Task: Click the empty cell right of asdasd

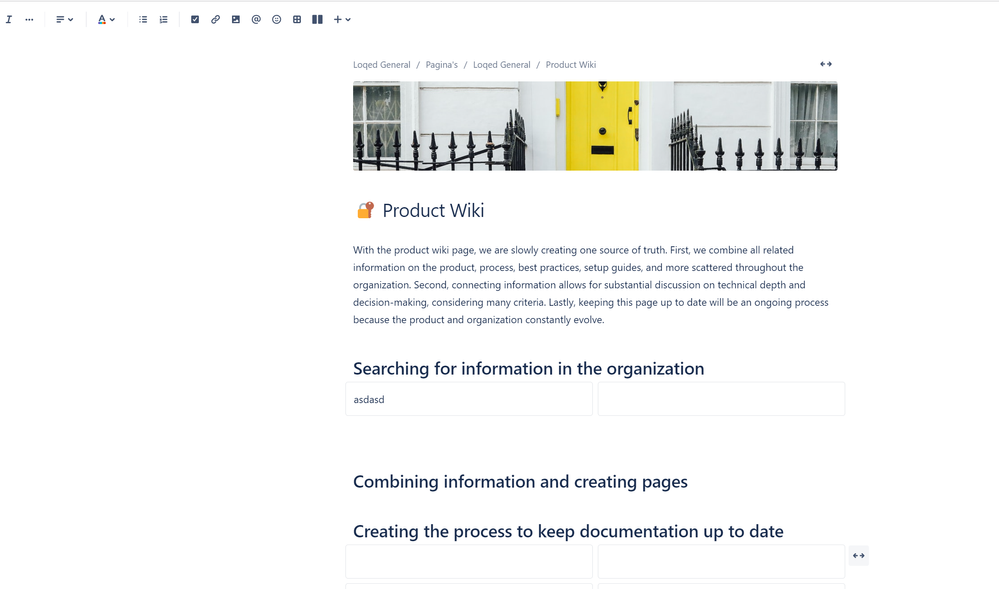Action: coord(721,399)
